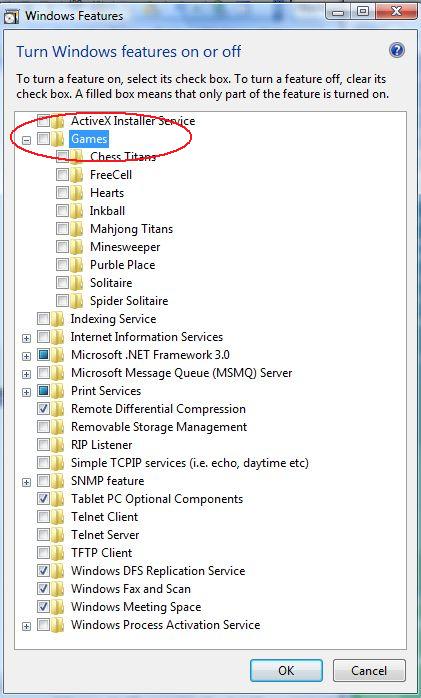The image size is (421, 698).
Task: Select the Indexing Service folder icon
Action: [x=57, y=319]
